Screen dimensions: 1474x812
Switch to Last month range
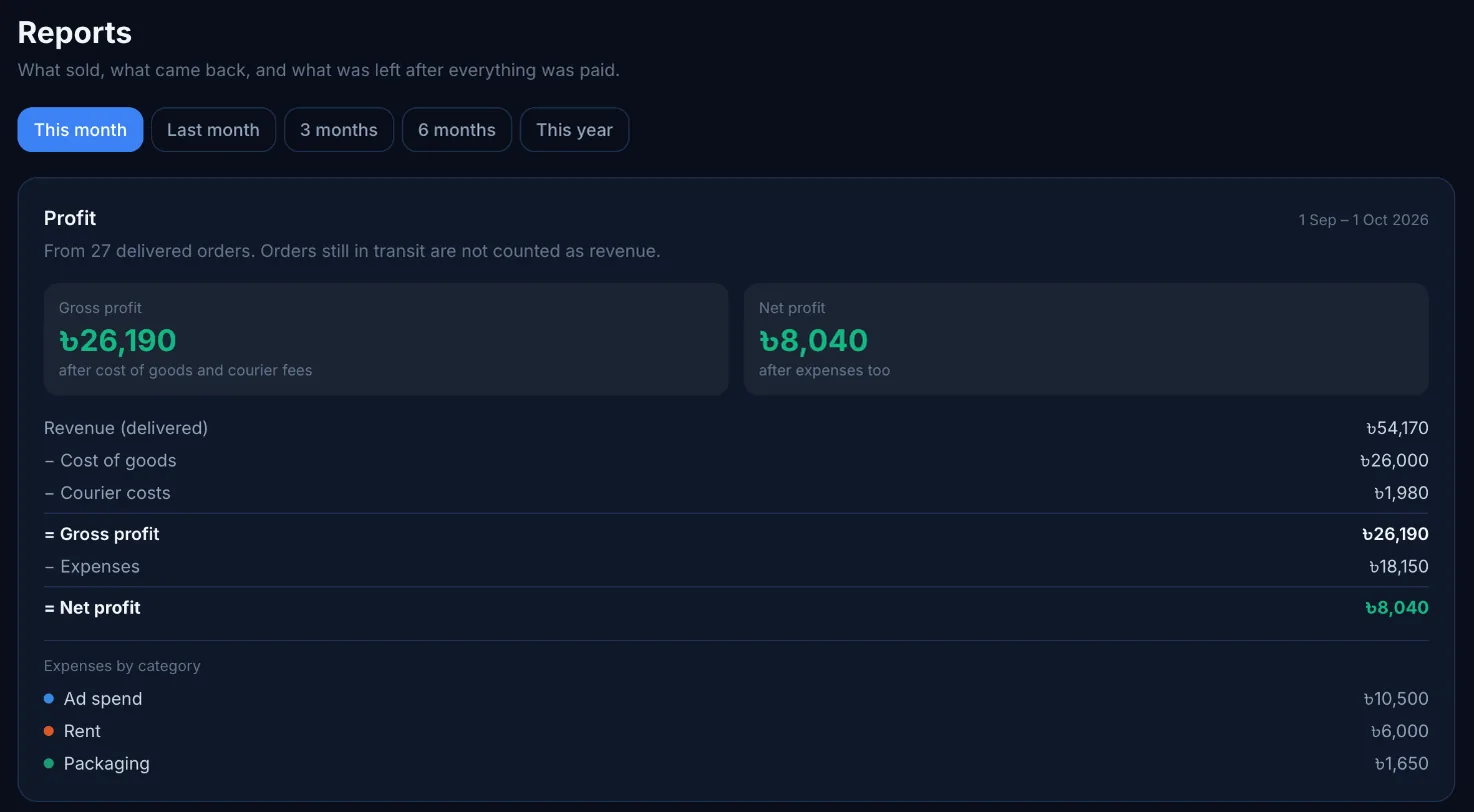pos(213,130)
